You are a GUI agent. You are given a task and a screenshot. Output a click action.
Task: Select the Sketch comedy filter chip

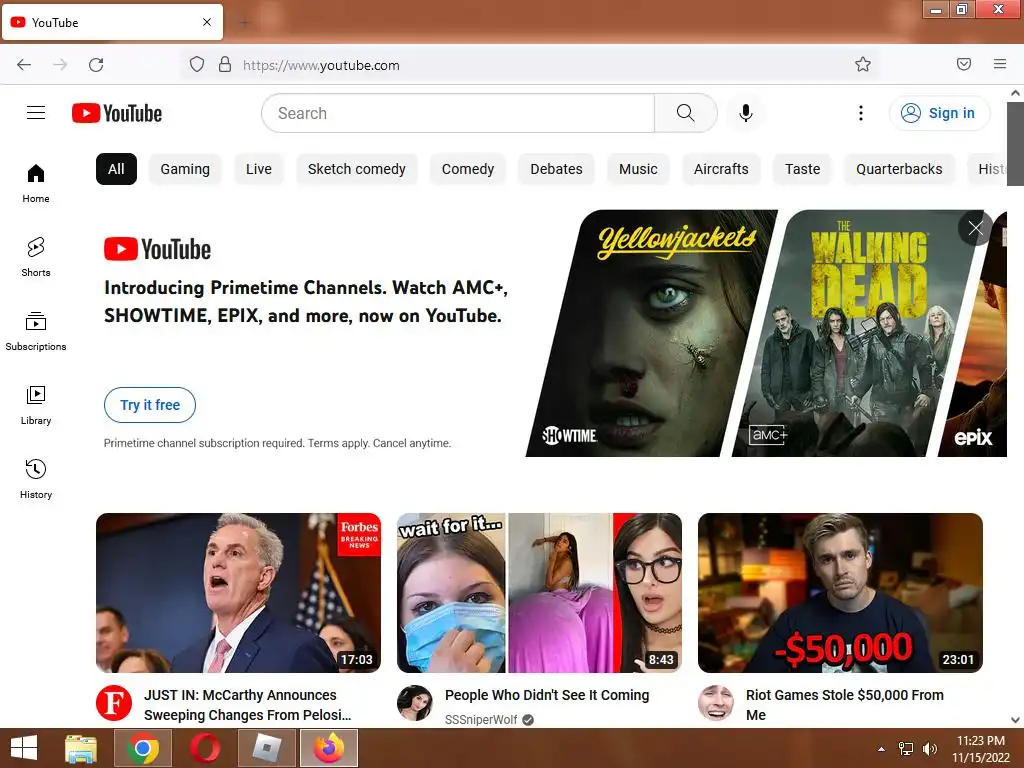(357, 169)
